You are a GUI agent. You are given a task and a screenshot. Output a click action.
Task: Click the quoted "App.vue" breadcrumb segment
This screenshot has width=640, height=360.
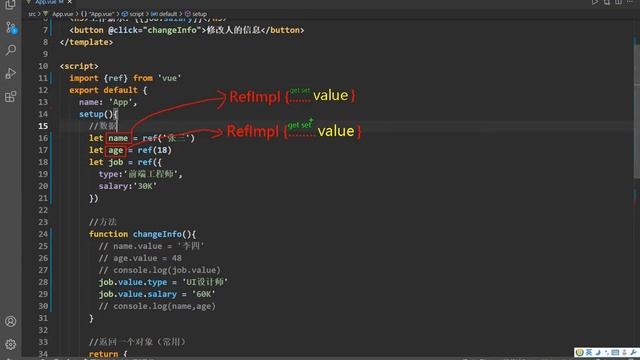(x=101, y=14)
